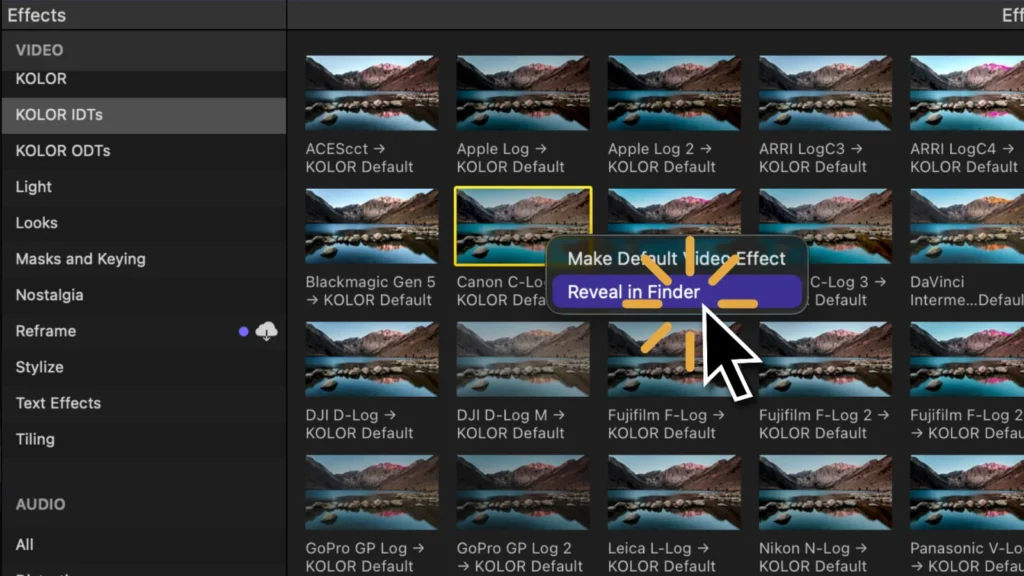Select Apple Log 2 effect thumbnail
The image size is (1024, 576).
[674, 93]
